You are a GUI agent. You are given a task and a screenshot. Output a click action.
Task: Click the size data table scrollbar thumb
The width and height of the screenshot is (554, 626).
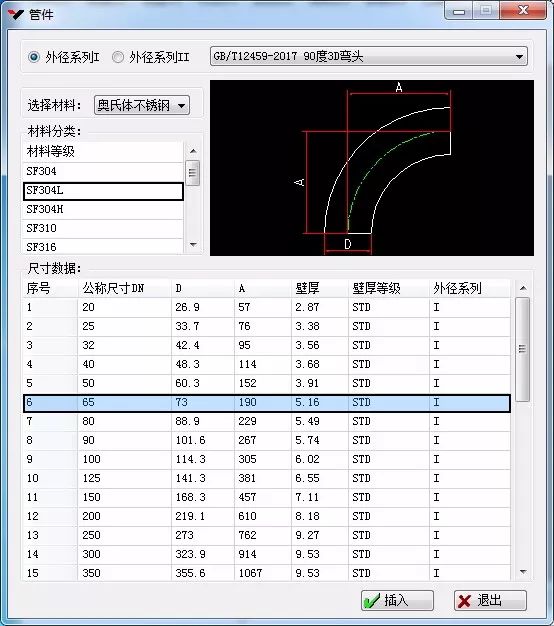522,349
